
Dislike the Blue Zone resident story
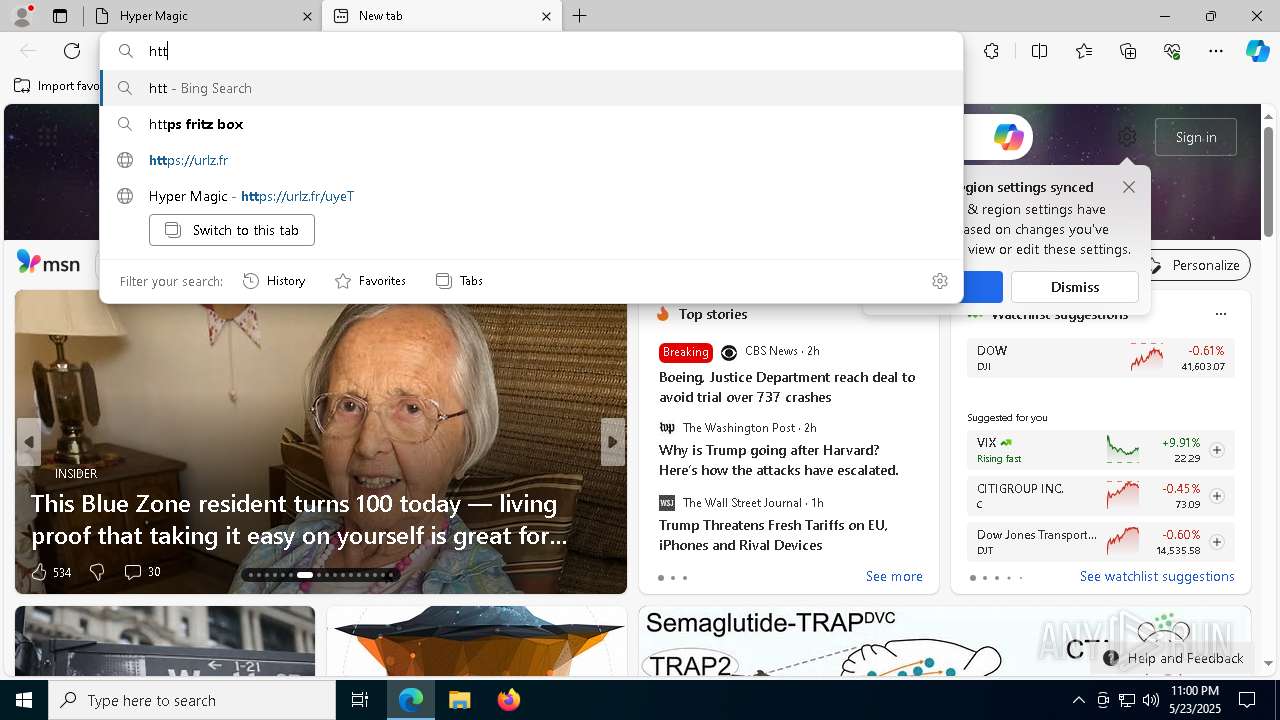coord(97,572)
